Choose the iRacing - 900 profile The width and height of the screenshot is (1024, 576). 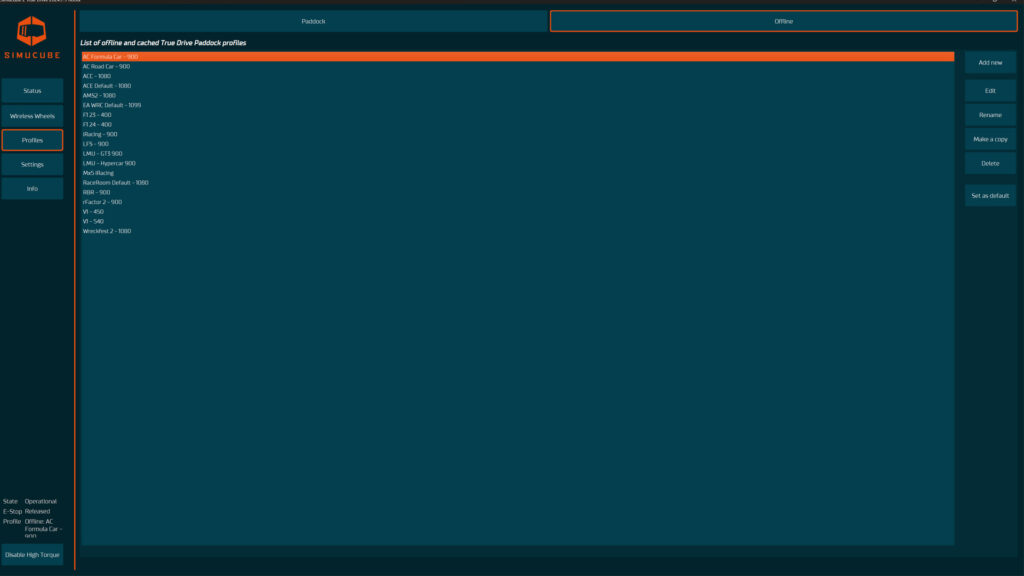point(100,134)
